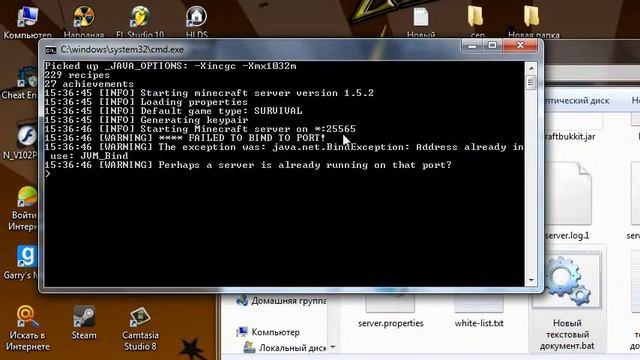Select server.properties file in Explorer
The image size is (640, 360).
pyautogui.click(x=391, y=323)
